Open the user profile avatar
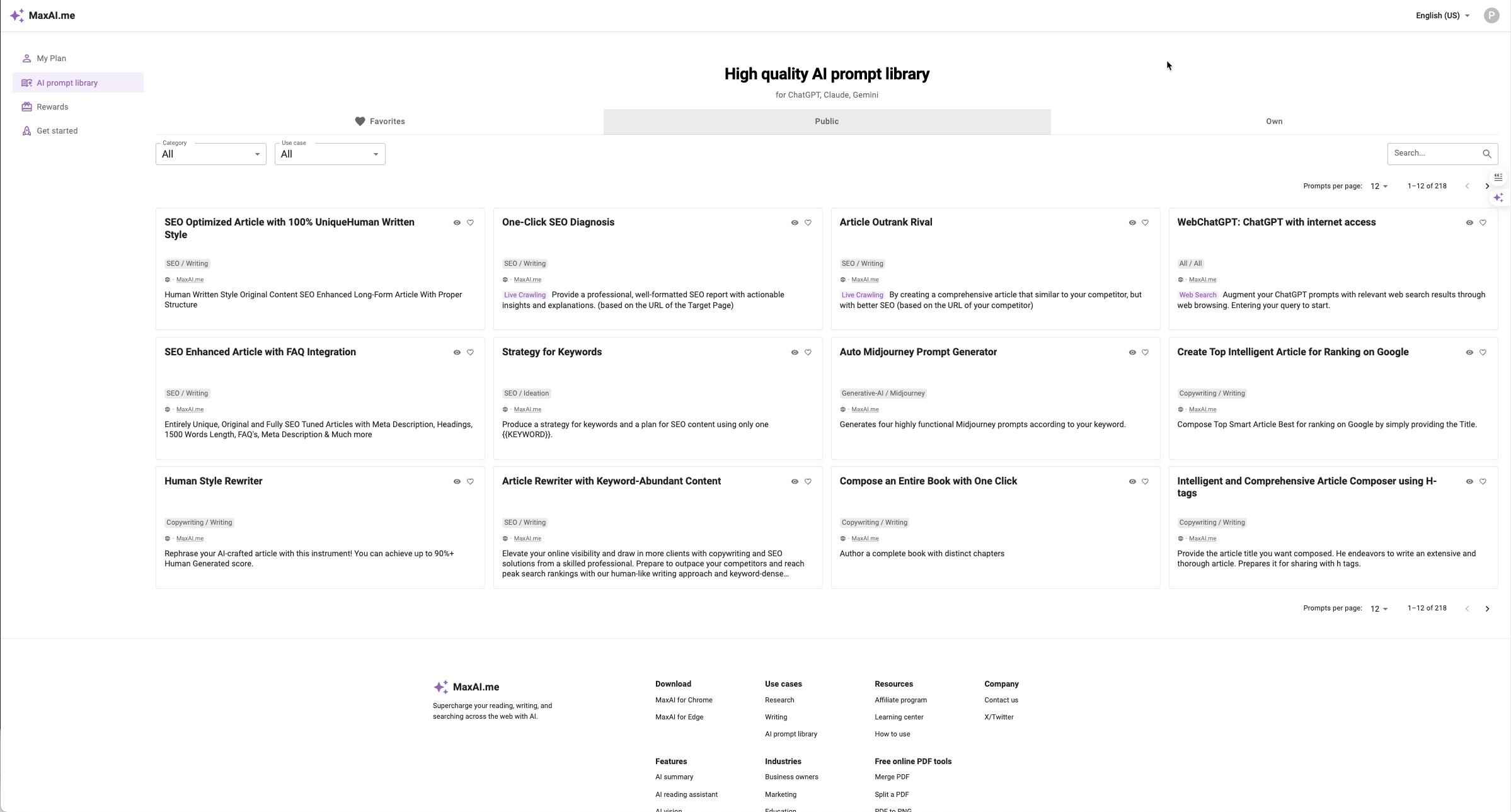This screenshot has width=1511, height=812. pyautogui.click(x=1491, y=16)
